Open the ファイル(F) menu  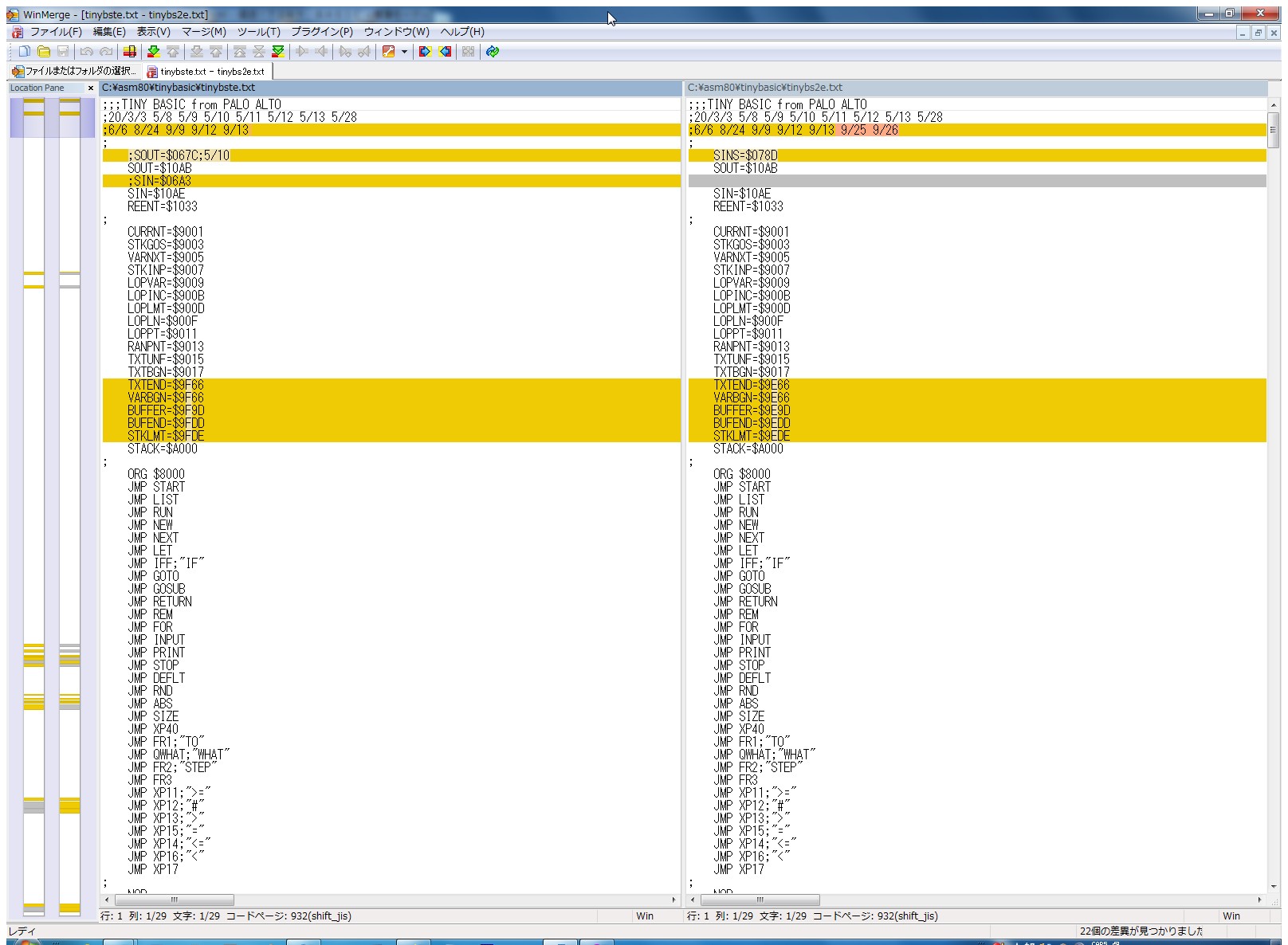[56, 32]
